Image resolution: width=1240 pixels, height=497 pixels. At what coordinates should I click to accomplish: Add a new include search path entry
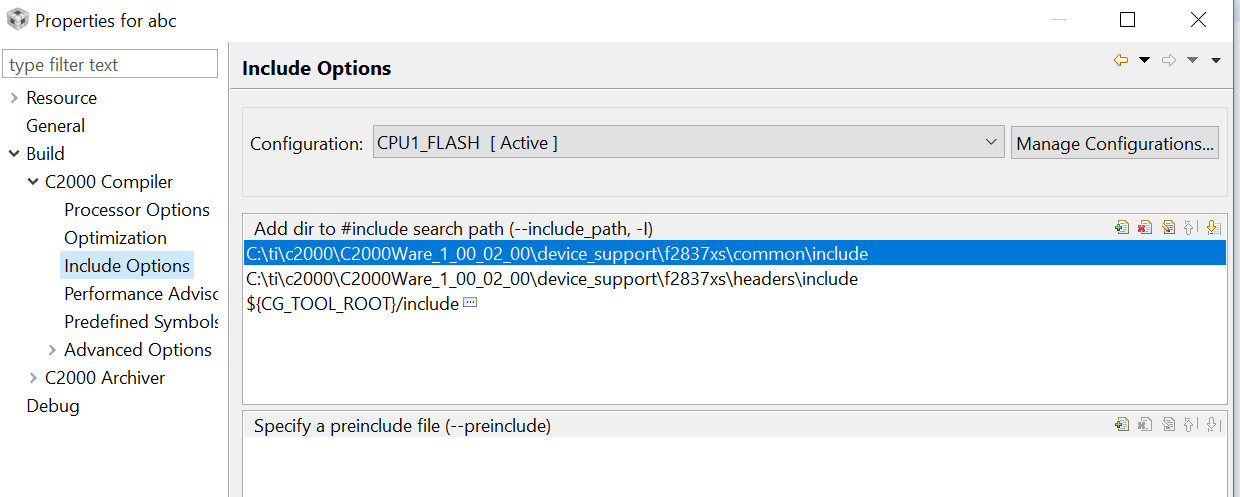pos(1122,228)
